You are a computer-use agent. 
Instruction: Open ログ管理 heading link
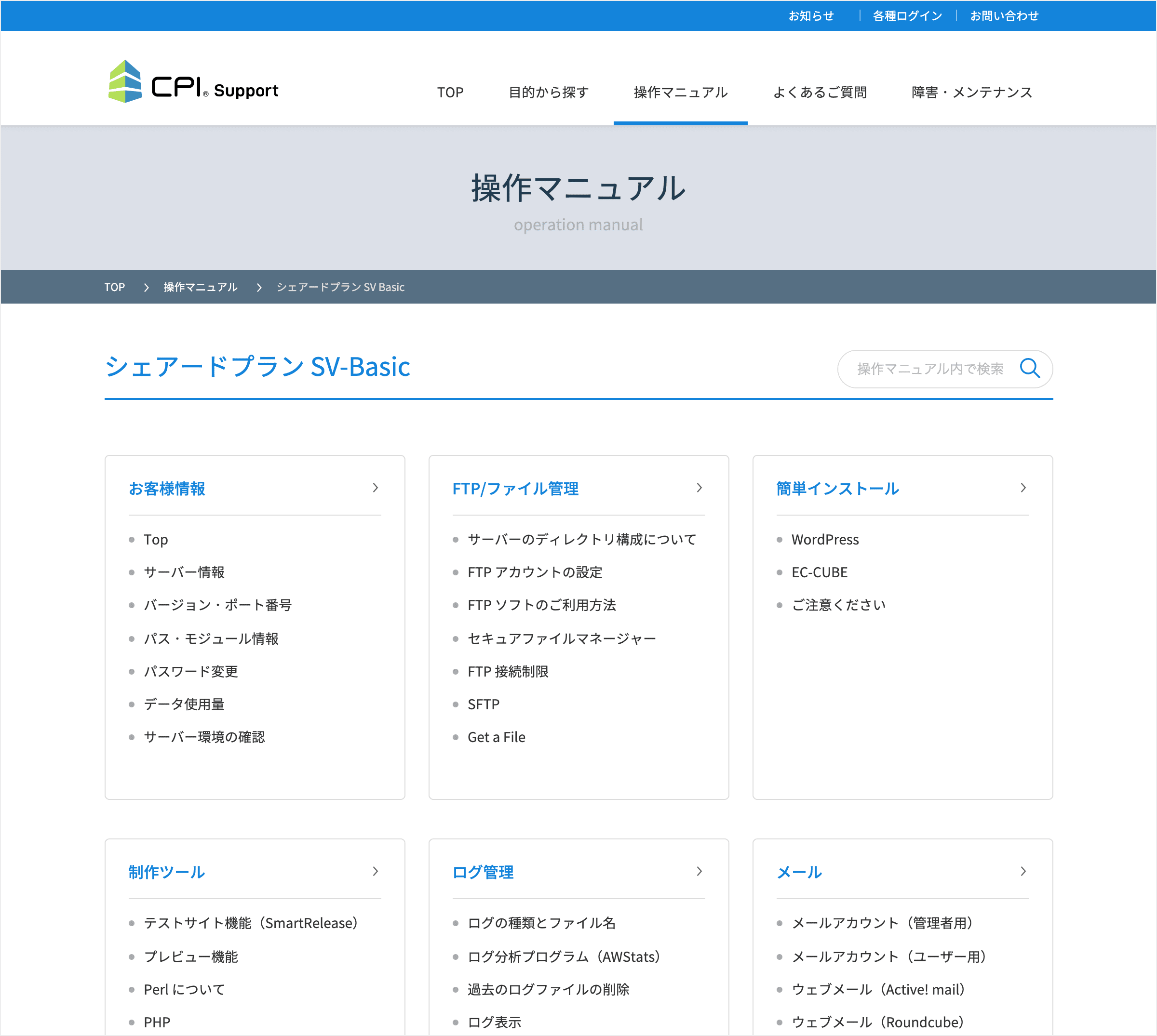483,872
